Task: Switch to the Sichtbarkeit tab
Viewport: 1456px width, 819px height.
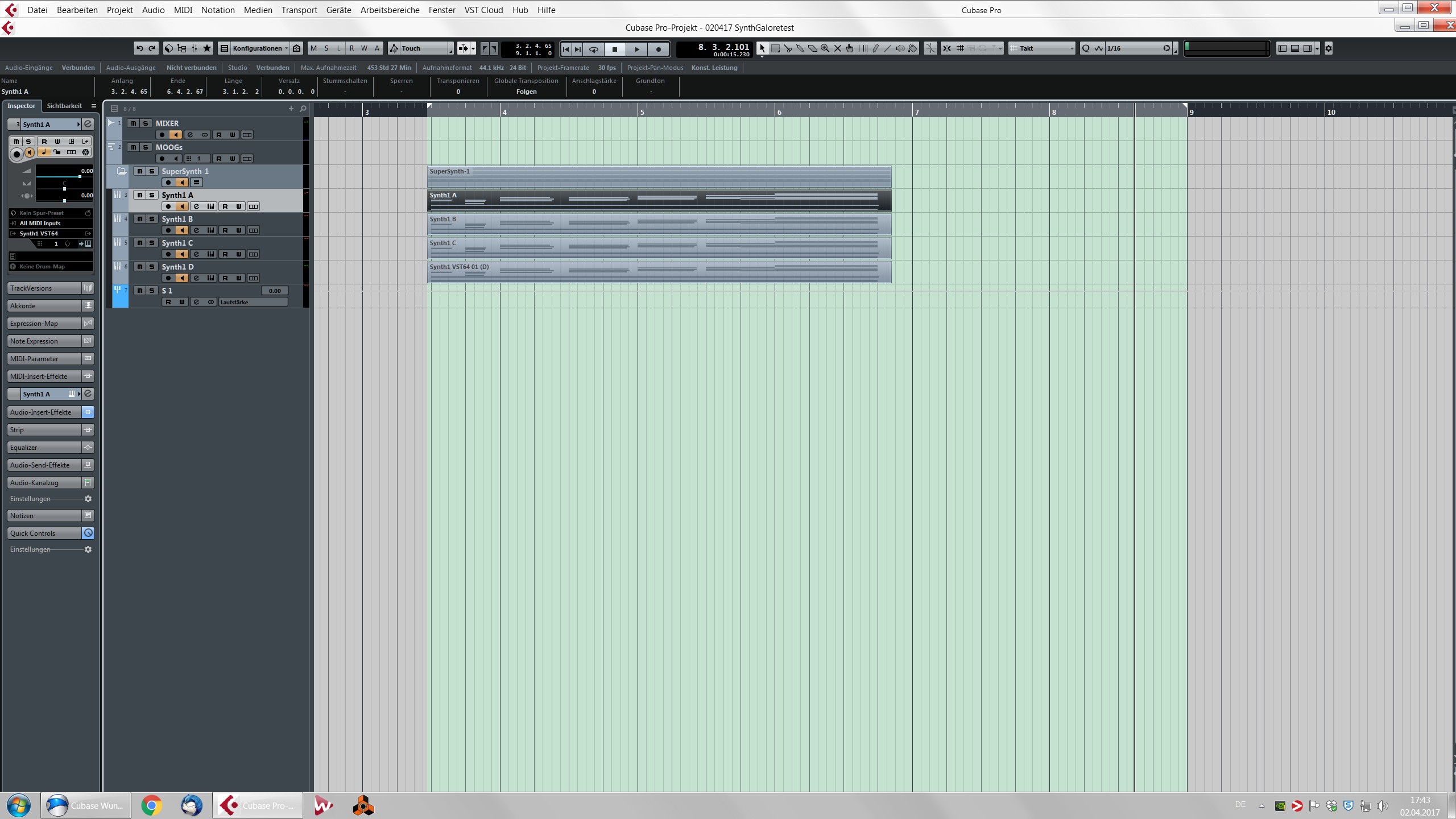Action: (64, 106)
